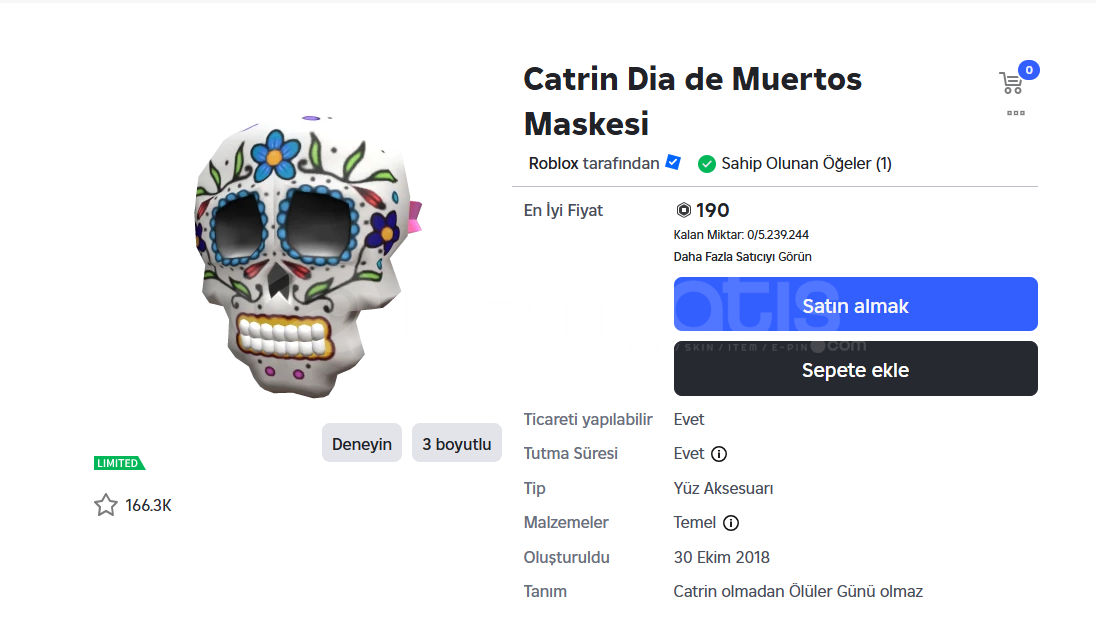This screenshot has height=617, width=1096.
Task: Click the cart item count badge
Action: click(x=1029, y=70)
